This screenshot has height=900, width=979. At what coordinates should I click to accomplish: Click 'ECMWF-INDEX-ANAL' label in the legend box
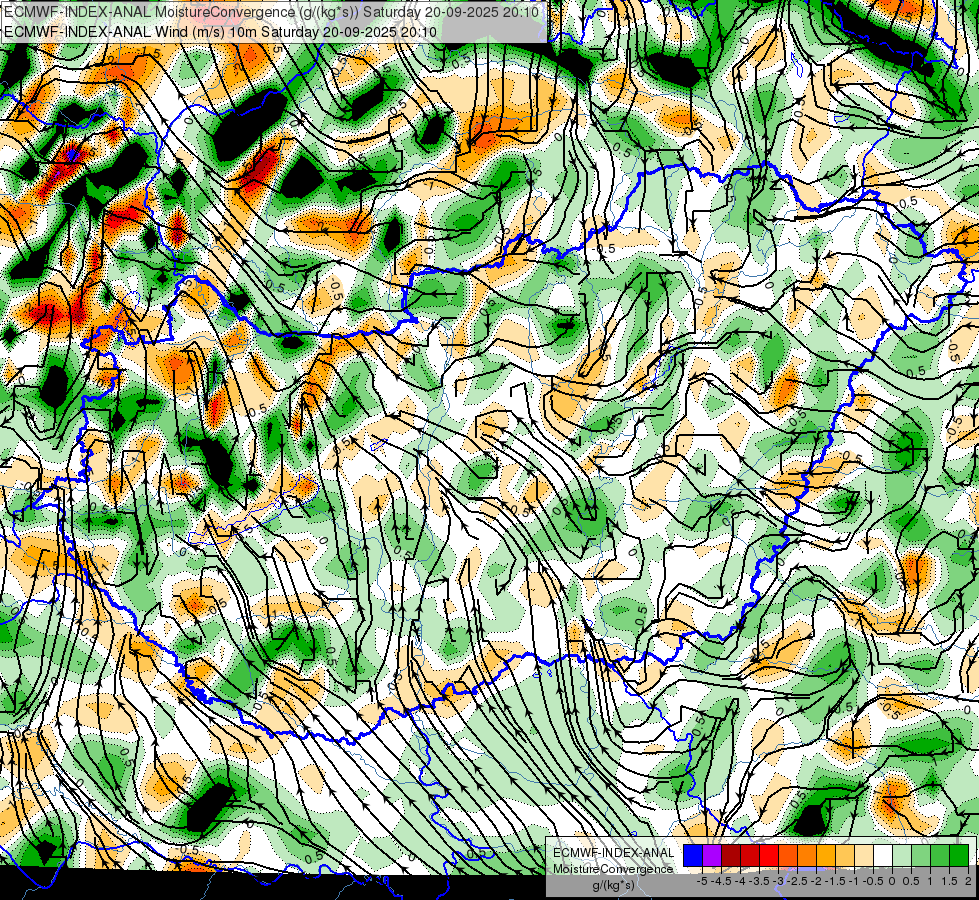pyautogui.click(x=614, y=853)
